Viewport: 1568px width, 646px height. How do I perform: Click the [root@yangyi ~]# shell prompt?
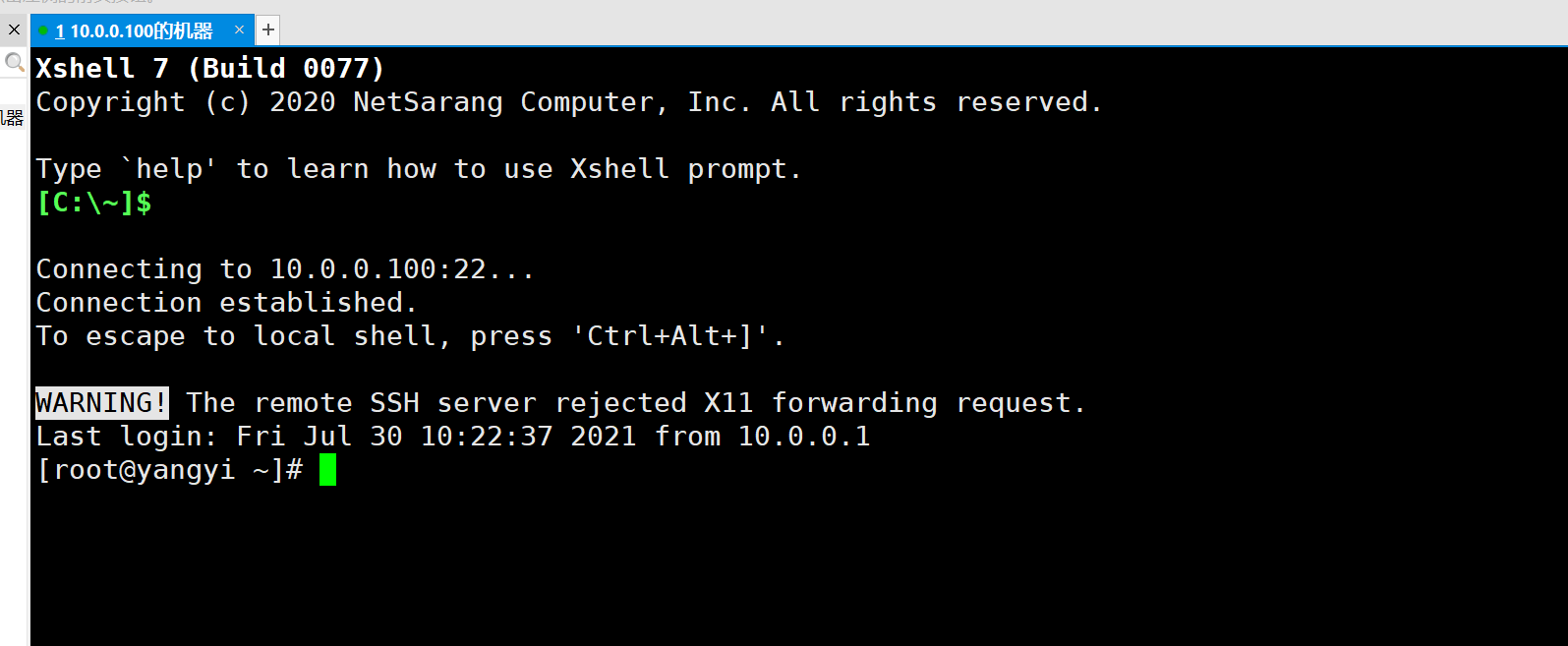tap(169, 470)
